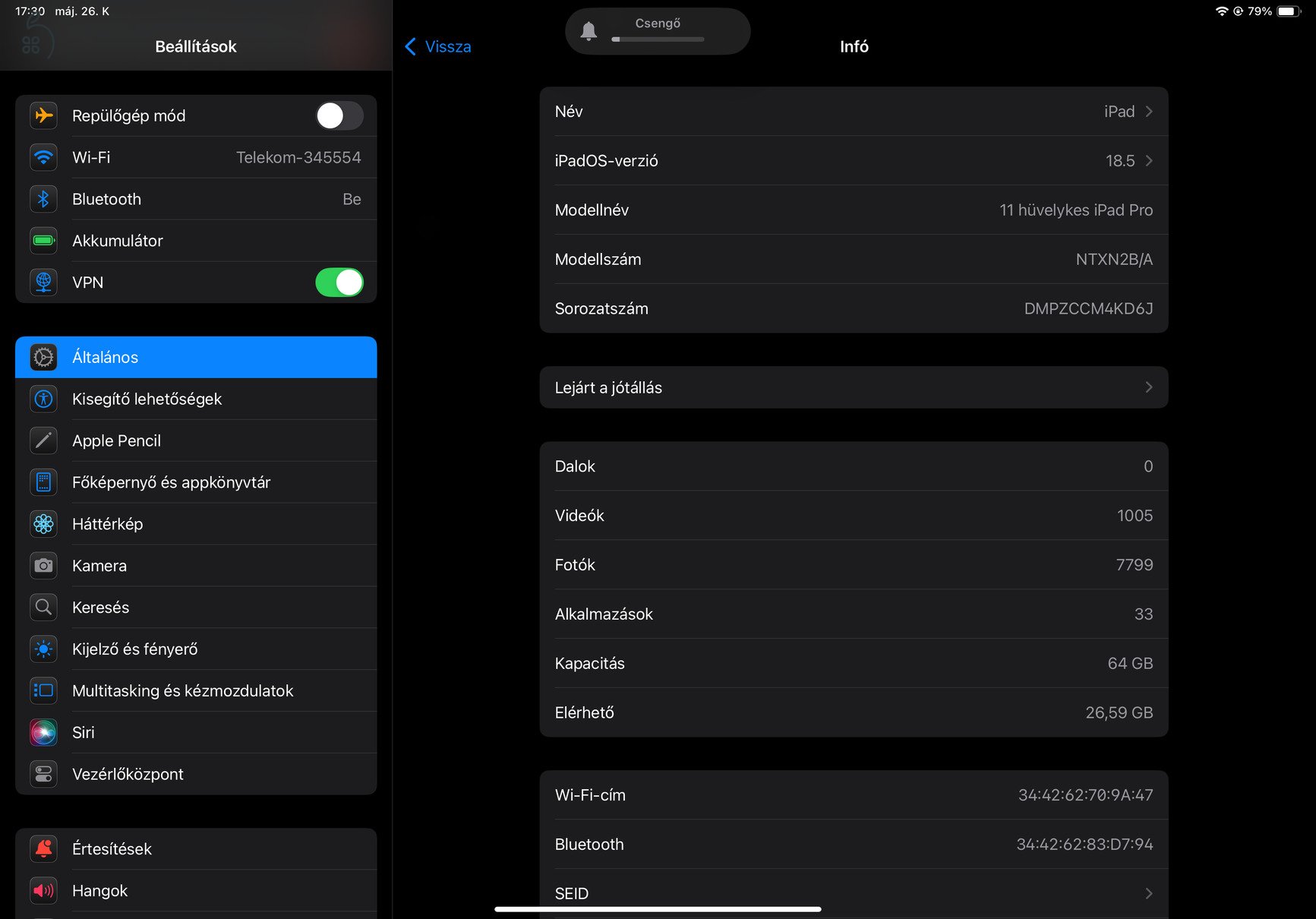Image resolution: width=1316 pixels, height=919 pixels.
Task: Open Wi-Fi Telekom-345554 network settings
Action: [x=196, y=157]
